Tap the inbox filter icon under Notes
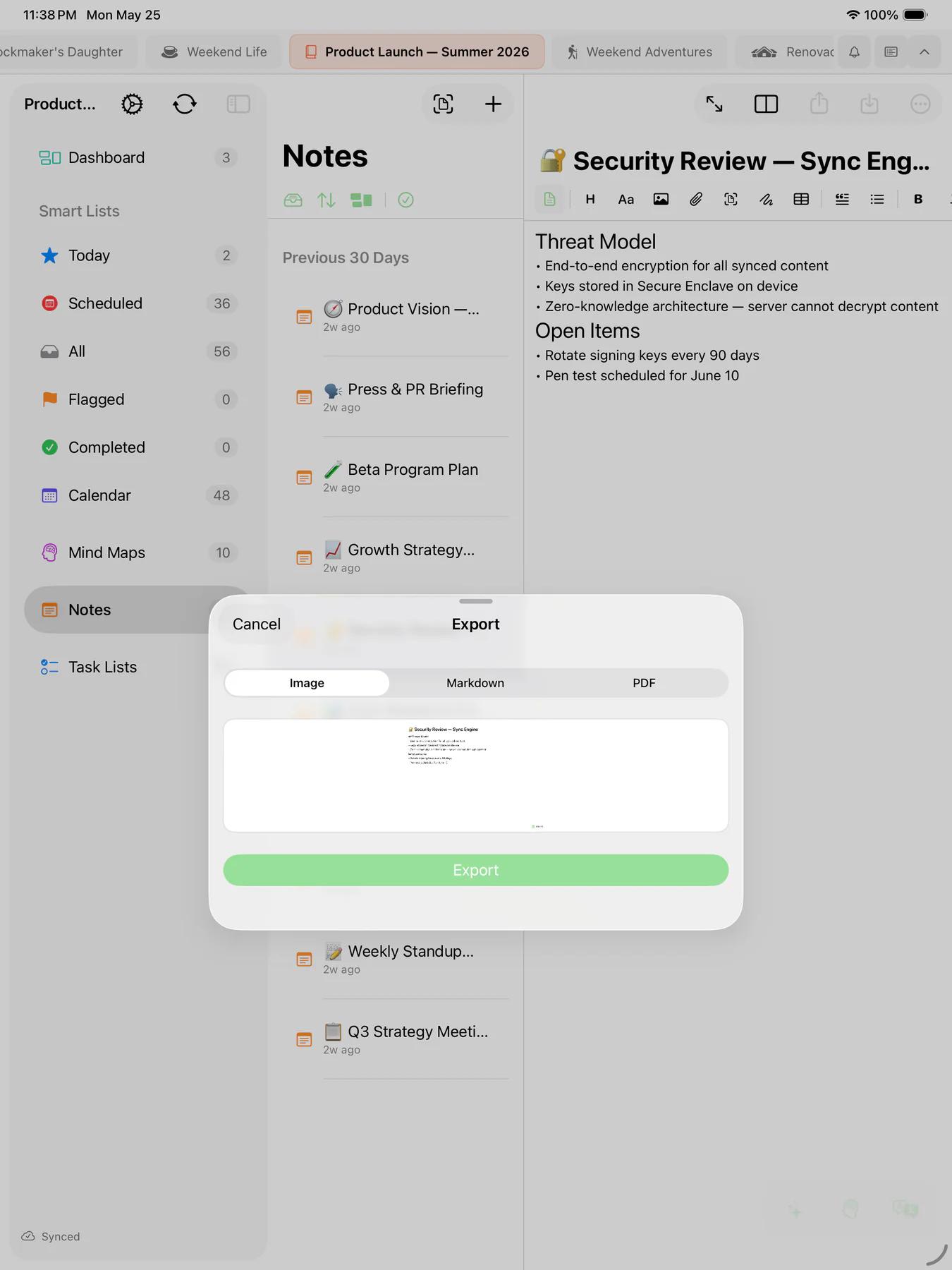Image resolution: width=952 pixels, height=1270 pixels. (293, 200)
